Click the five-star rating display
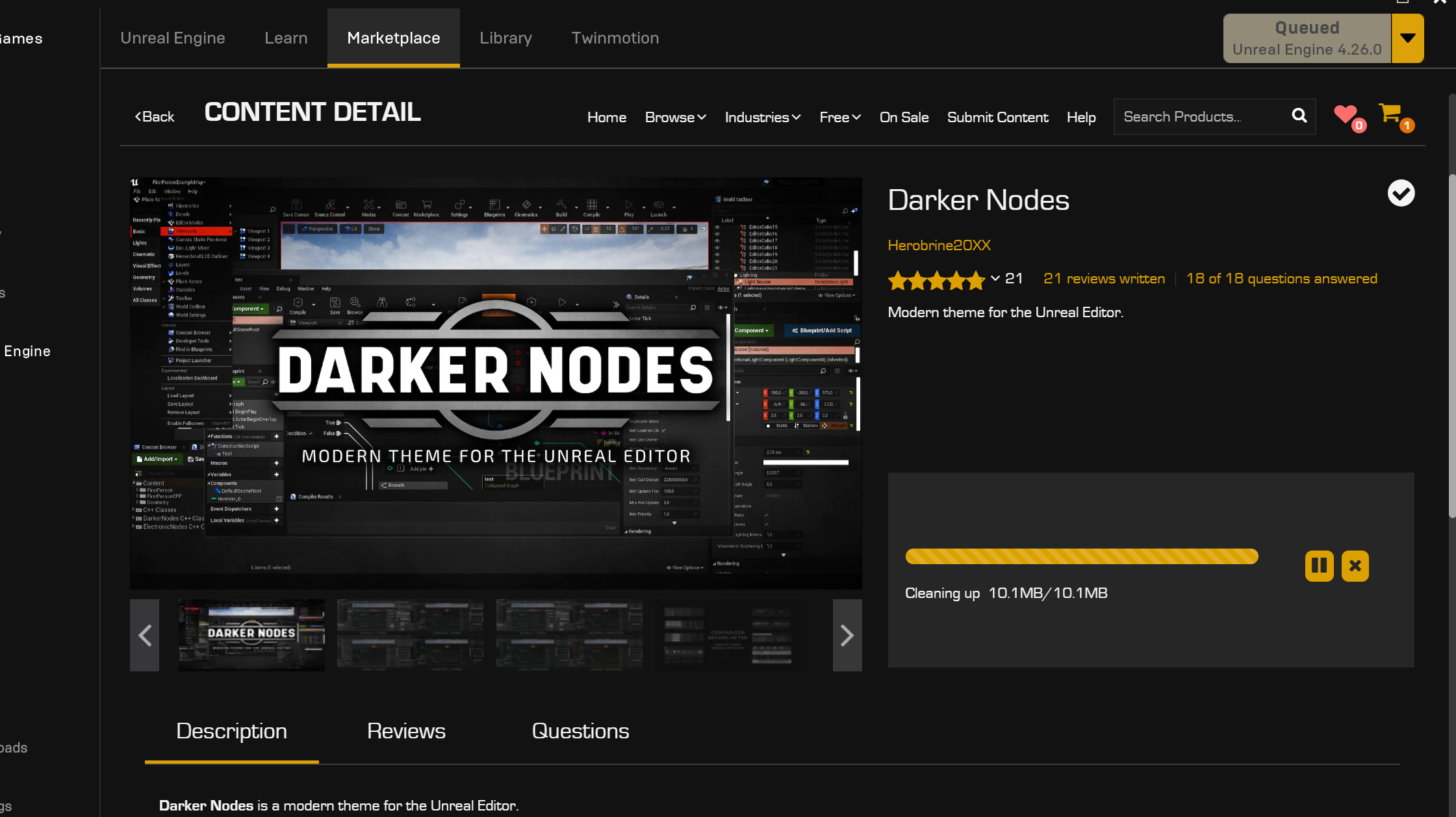The image size is (1456, 817). pyautogui.click(x=936, y=280)
